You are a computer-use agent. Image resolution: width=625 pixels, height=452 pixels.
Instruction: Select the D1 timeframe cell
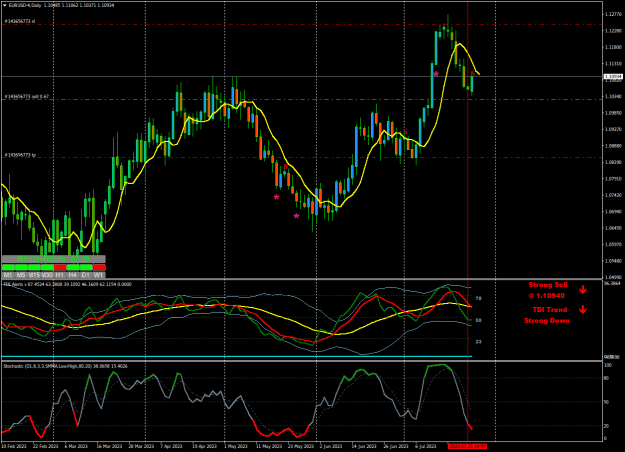click(x=86, y=275)
